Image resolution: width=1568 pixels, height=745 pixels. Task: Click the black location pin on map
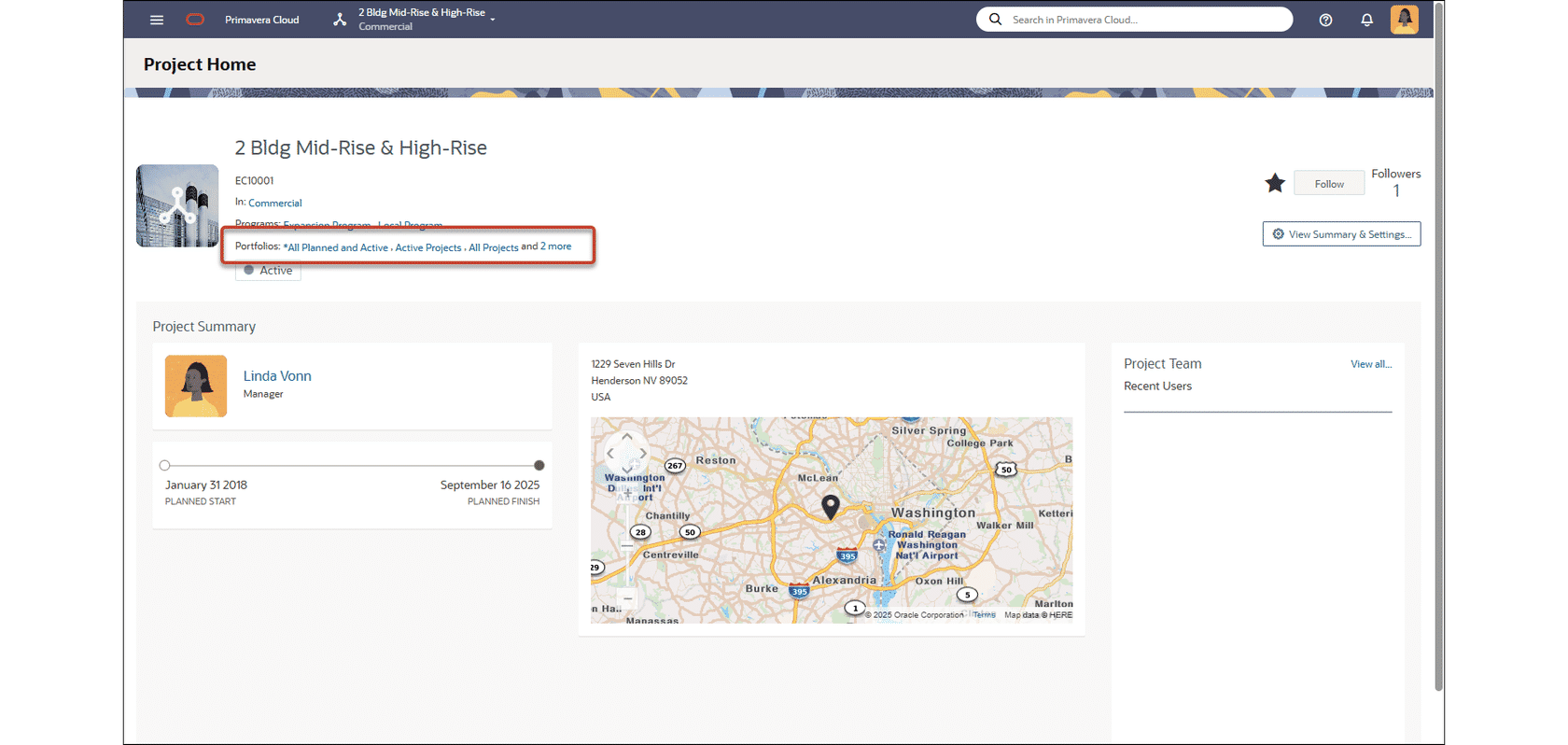[830, 506]
